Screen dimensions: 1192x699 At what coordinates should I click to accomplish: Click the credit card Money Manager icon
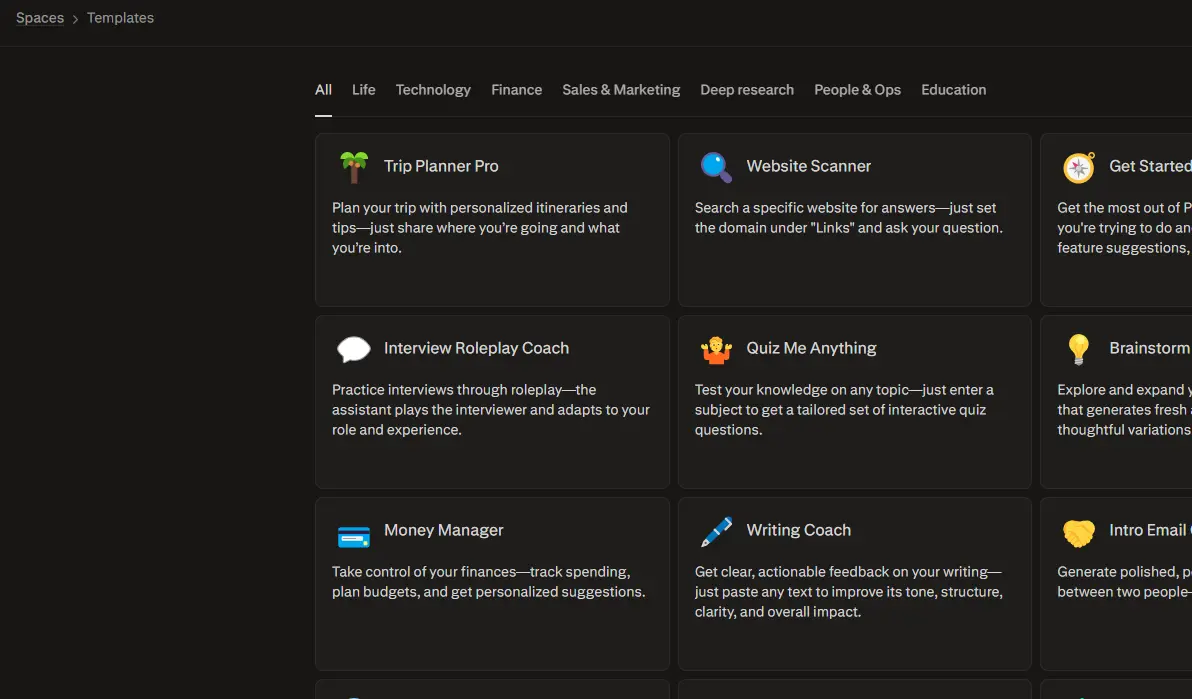[353, 536]
